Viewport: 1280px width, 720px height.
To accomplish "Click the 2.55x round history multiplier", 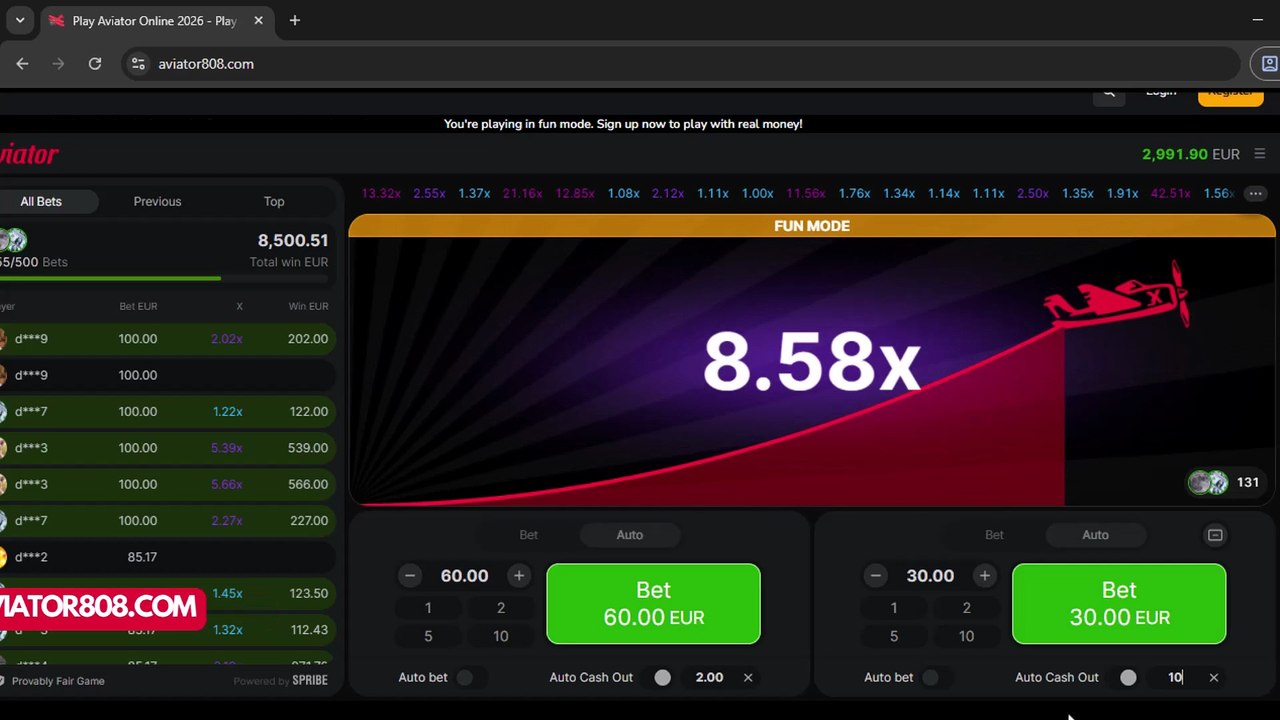I will coord(429,193).
